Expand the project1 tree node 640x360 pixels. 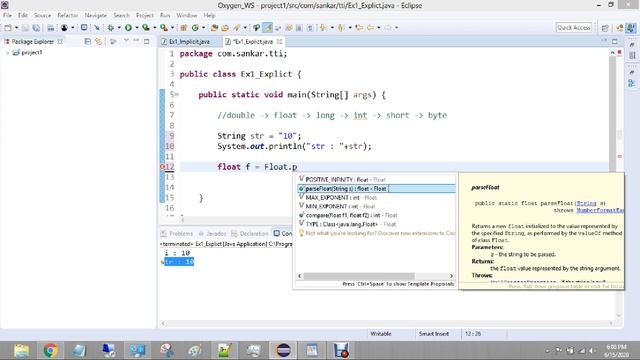point(7,53)
